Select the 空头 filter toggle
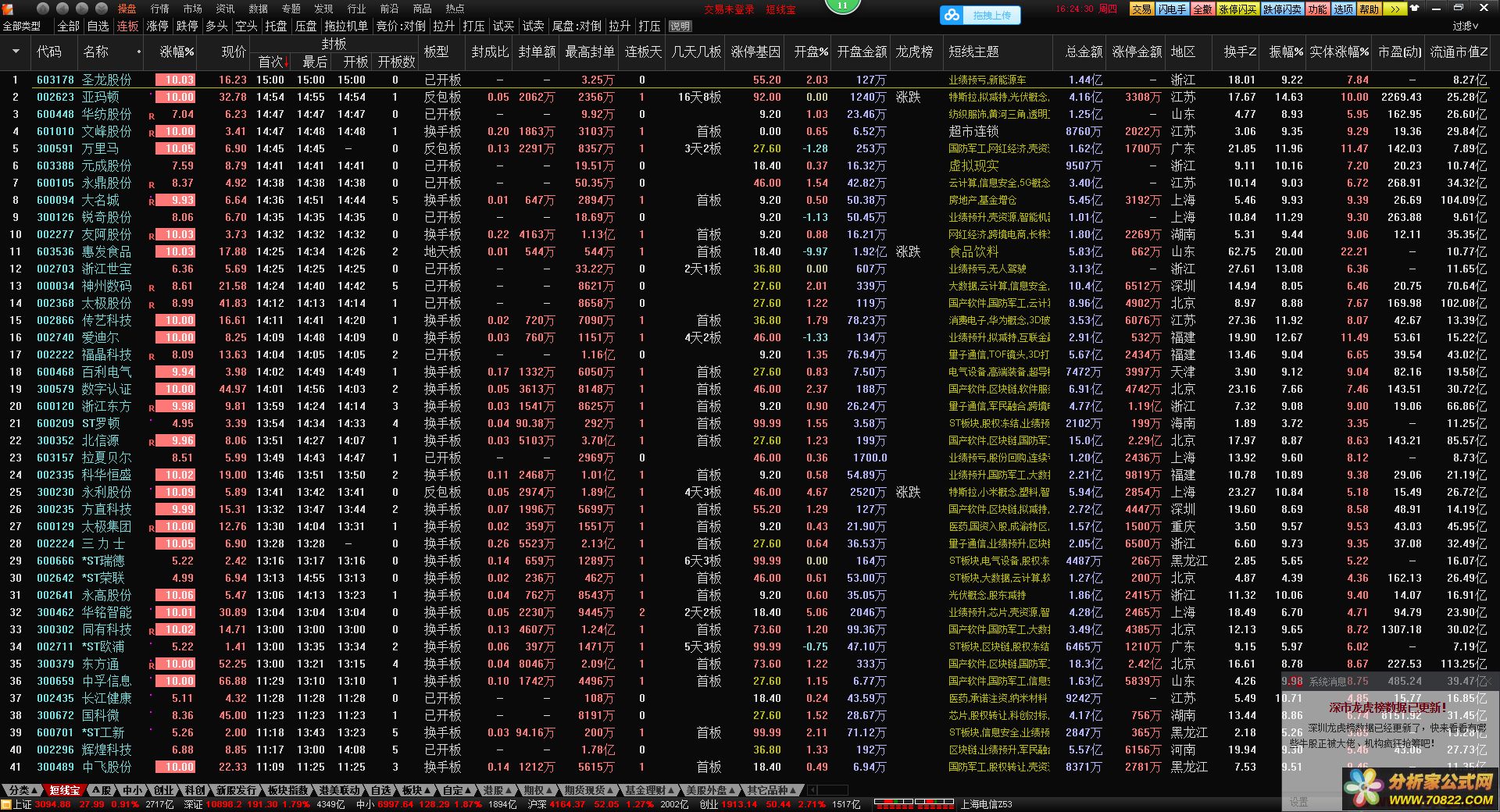This screenshot has width=1500, height=812. click(247, 26)
